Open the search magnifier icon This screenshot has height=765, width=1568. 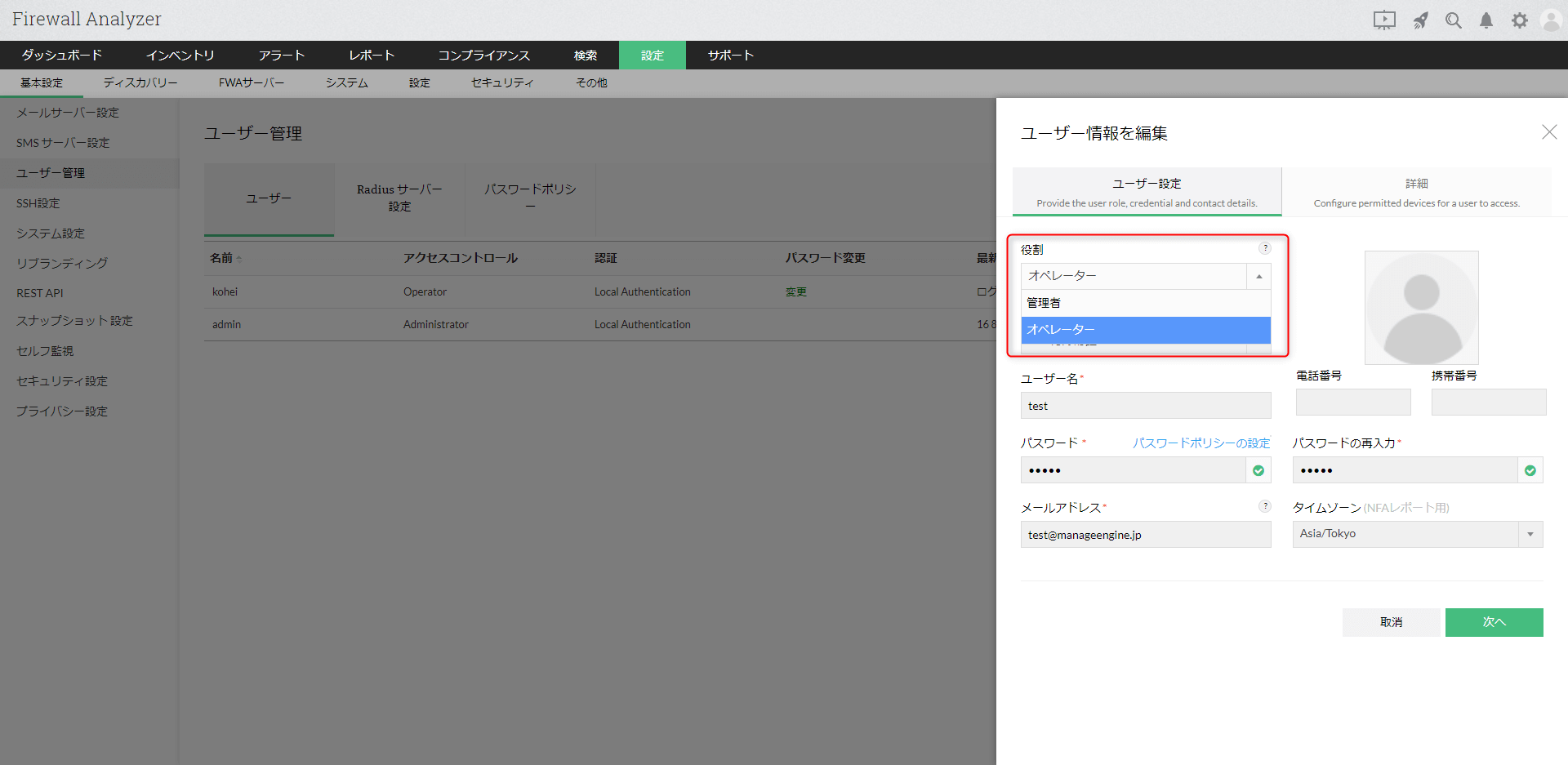(1454, 20)
